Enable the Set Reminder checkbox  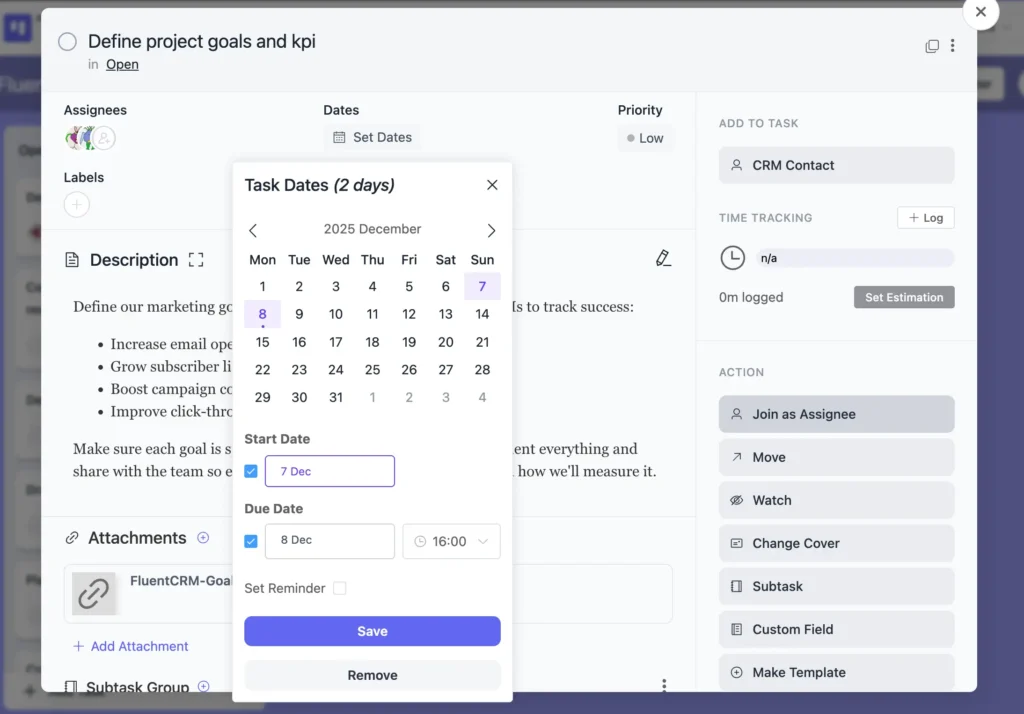click(x=340, y=588)
